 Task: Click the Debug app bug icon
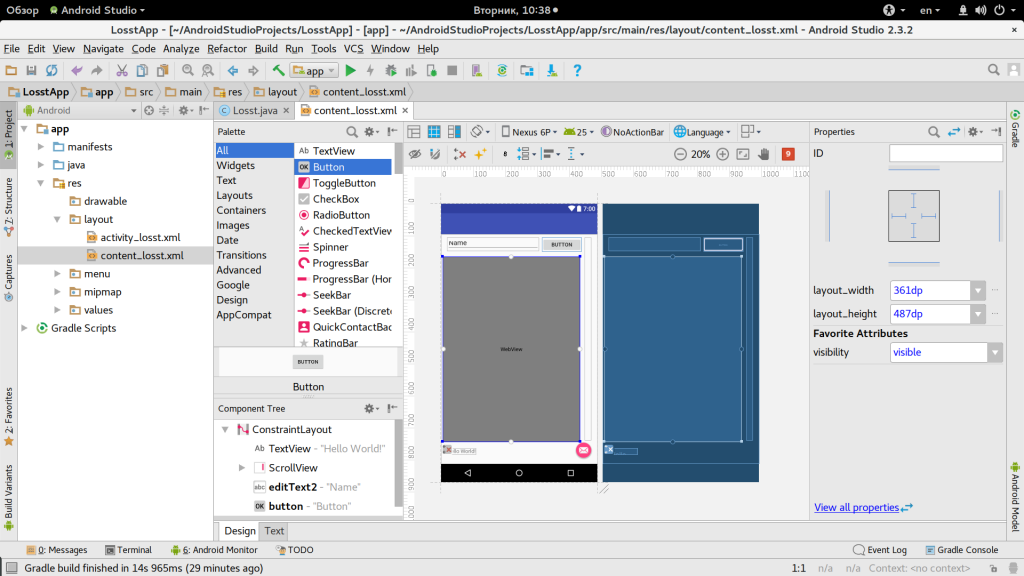[x=391, y=71]
